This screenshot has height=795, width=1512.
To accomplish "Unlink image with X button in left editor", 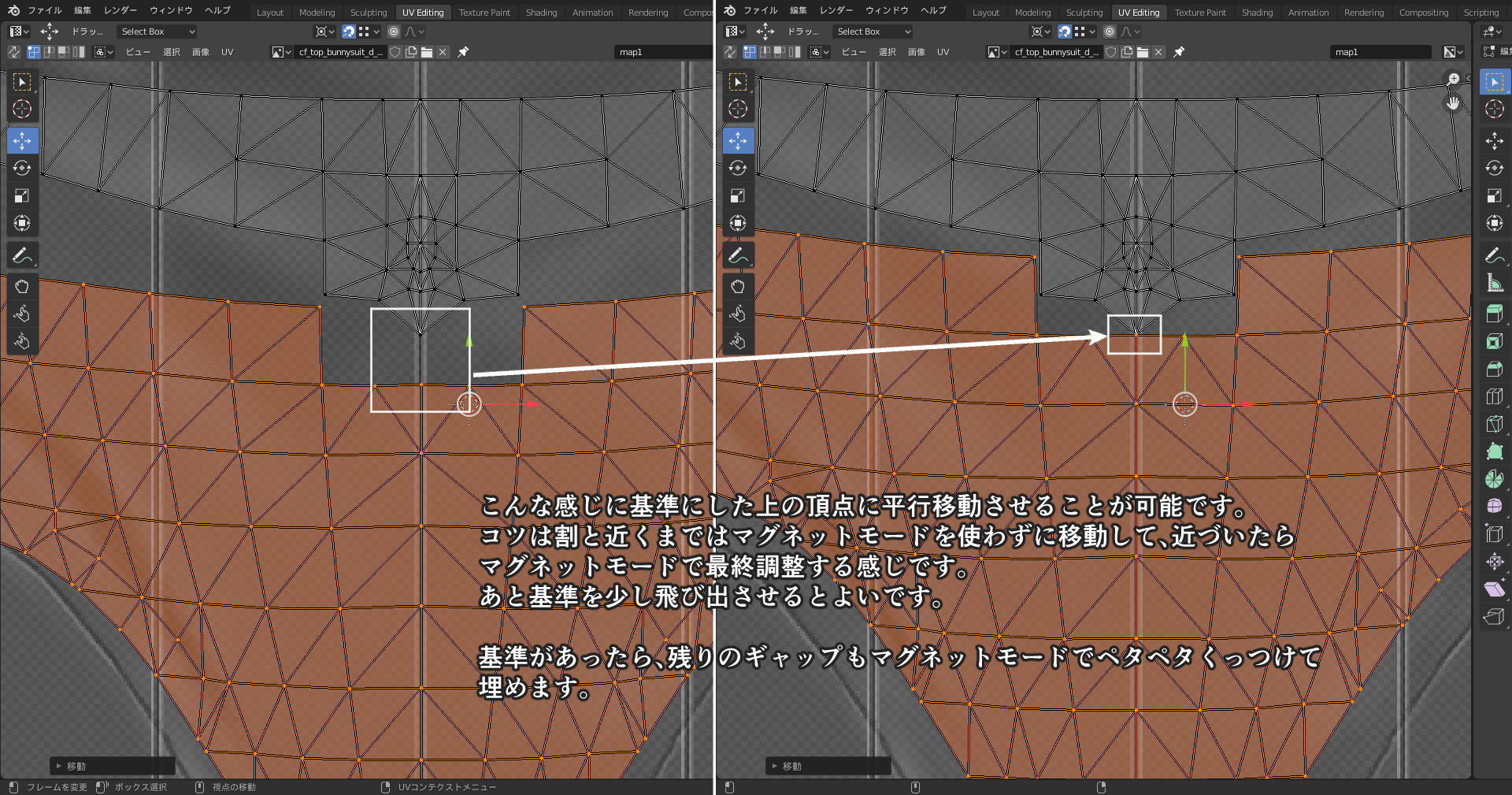I will [443, 52].
